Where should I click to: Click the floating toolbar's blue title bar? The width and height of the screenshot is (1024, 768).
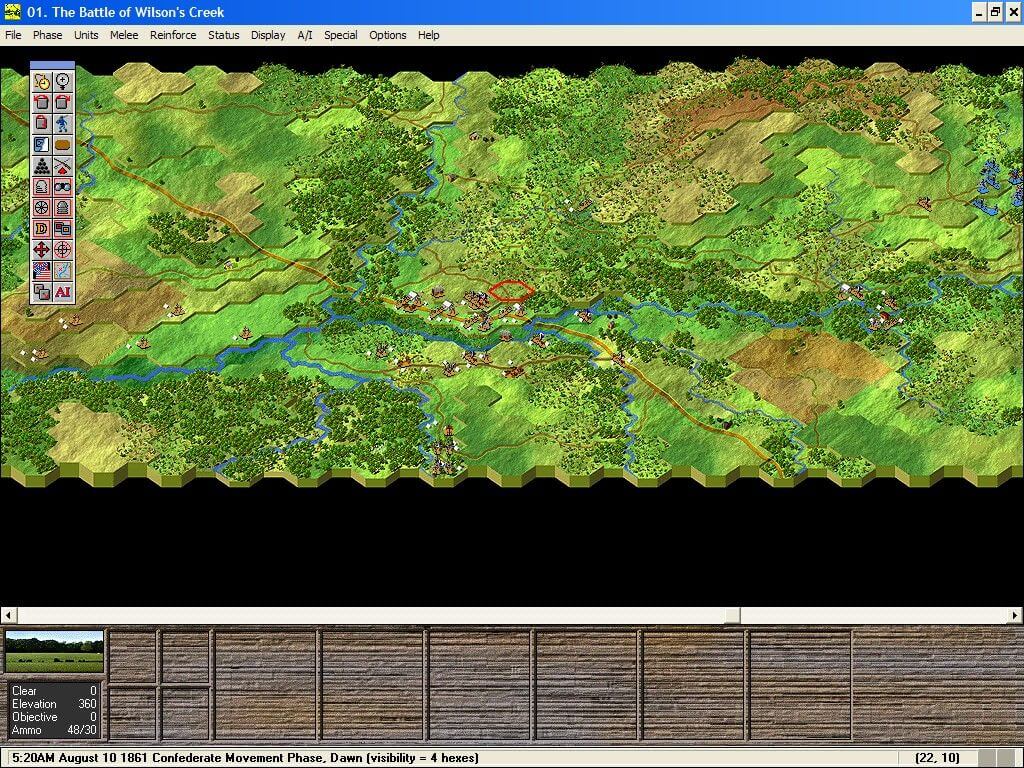pos(52,65)
